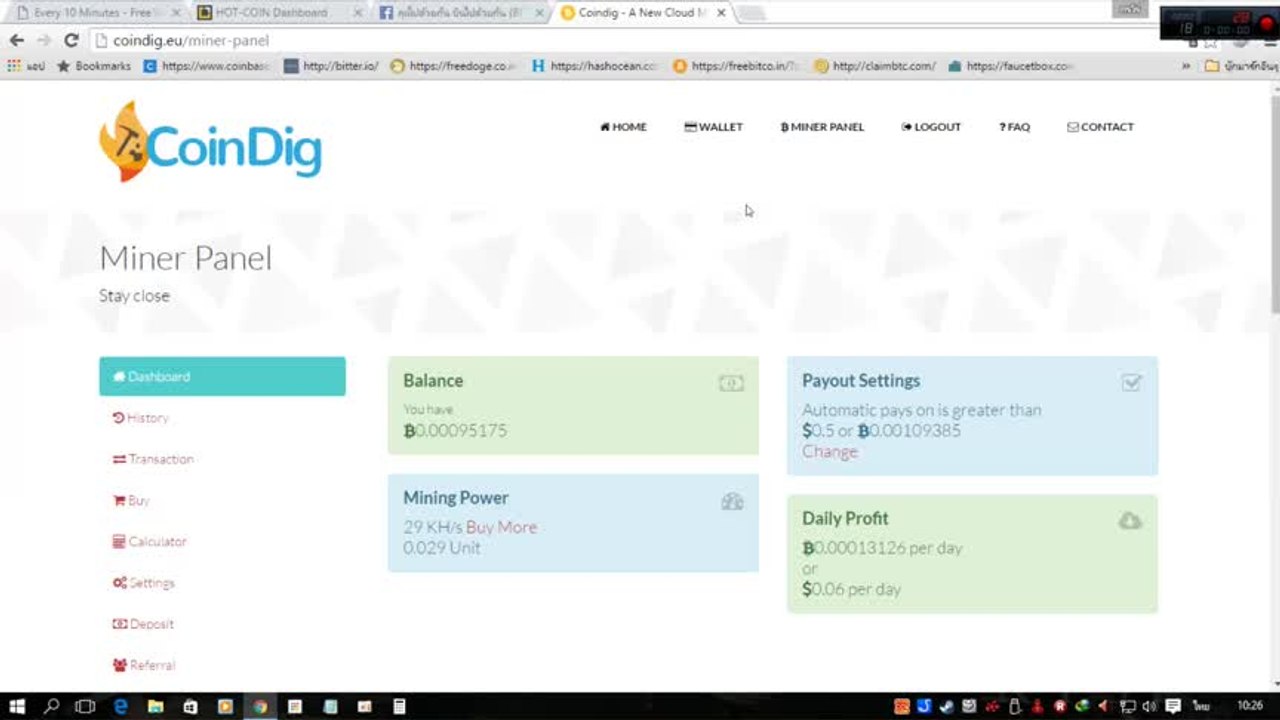The image size is (1280, 720).
Task: Open the Store icon on taskbar
Action: click(190, 706)
